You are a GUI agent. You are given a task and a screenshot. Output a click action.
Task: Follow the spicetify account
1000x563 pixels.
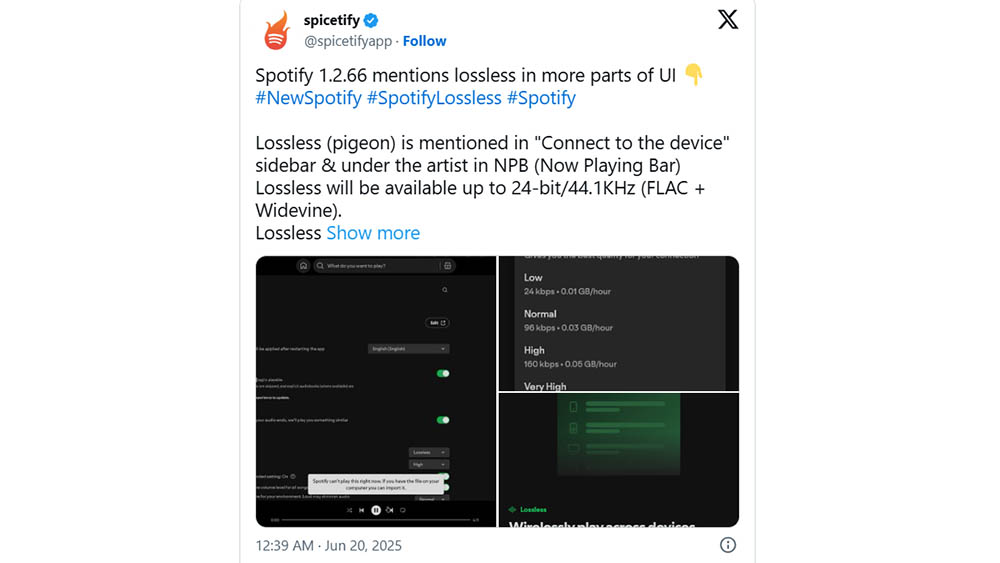coord(424,41)
